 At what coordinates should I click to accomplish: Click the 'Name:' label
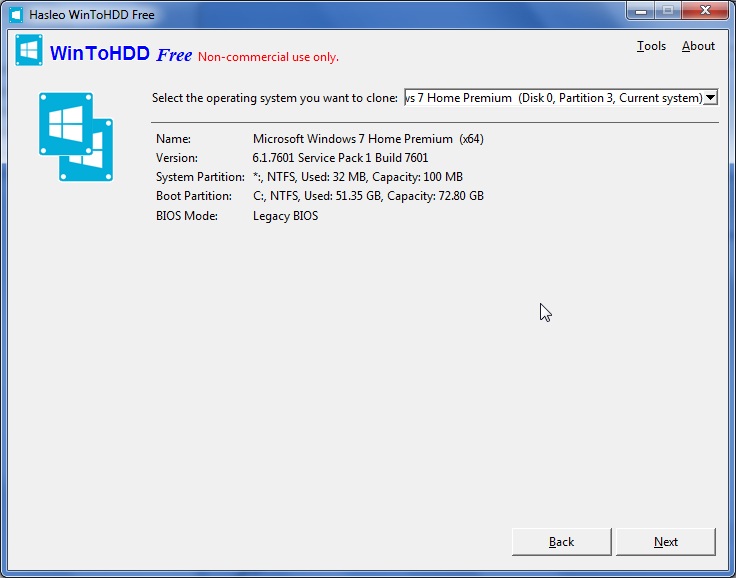[x=173, y=139]
